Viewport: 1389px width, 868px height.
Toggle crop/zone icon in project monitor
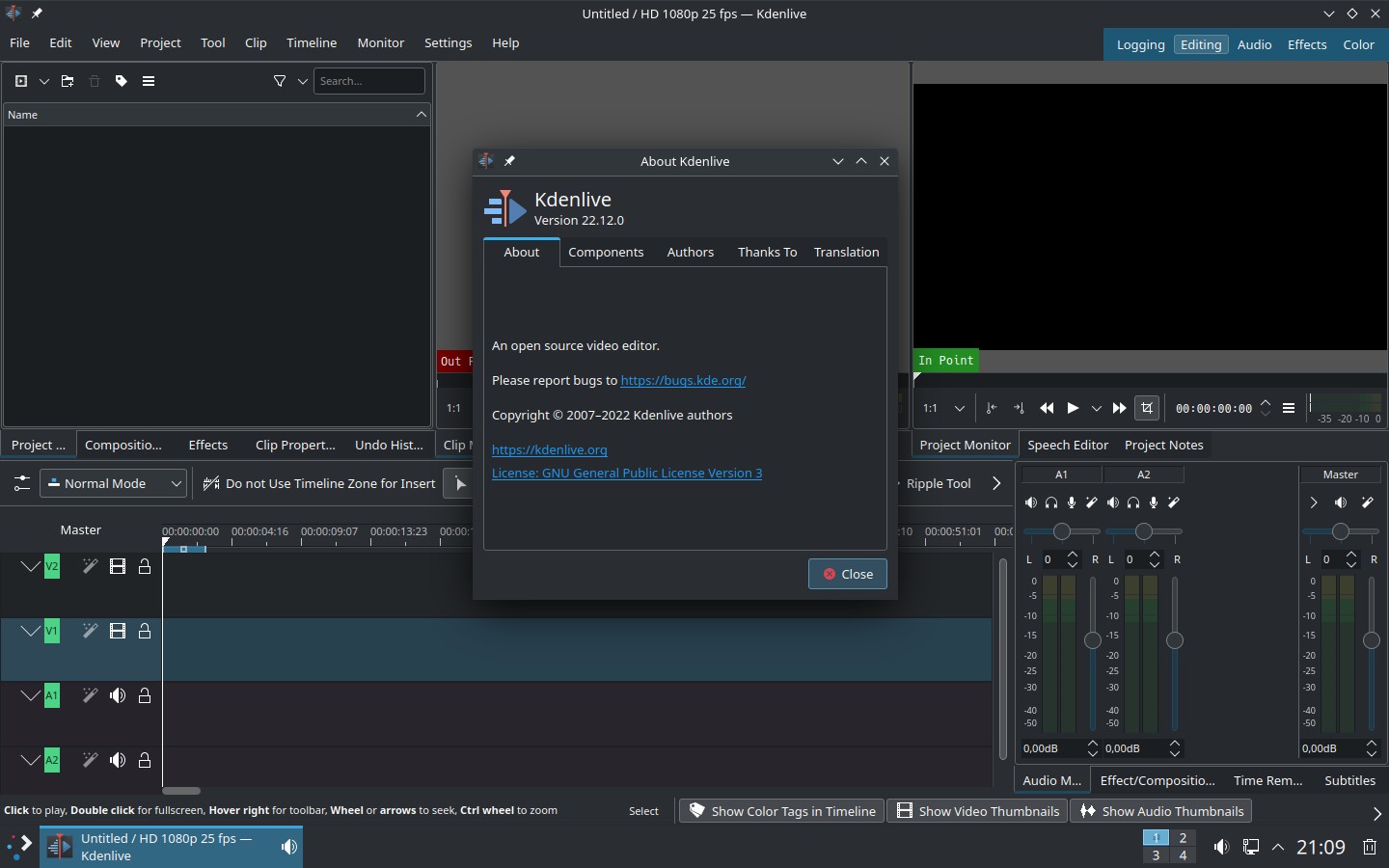pos(1147,408)
